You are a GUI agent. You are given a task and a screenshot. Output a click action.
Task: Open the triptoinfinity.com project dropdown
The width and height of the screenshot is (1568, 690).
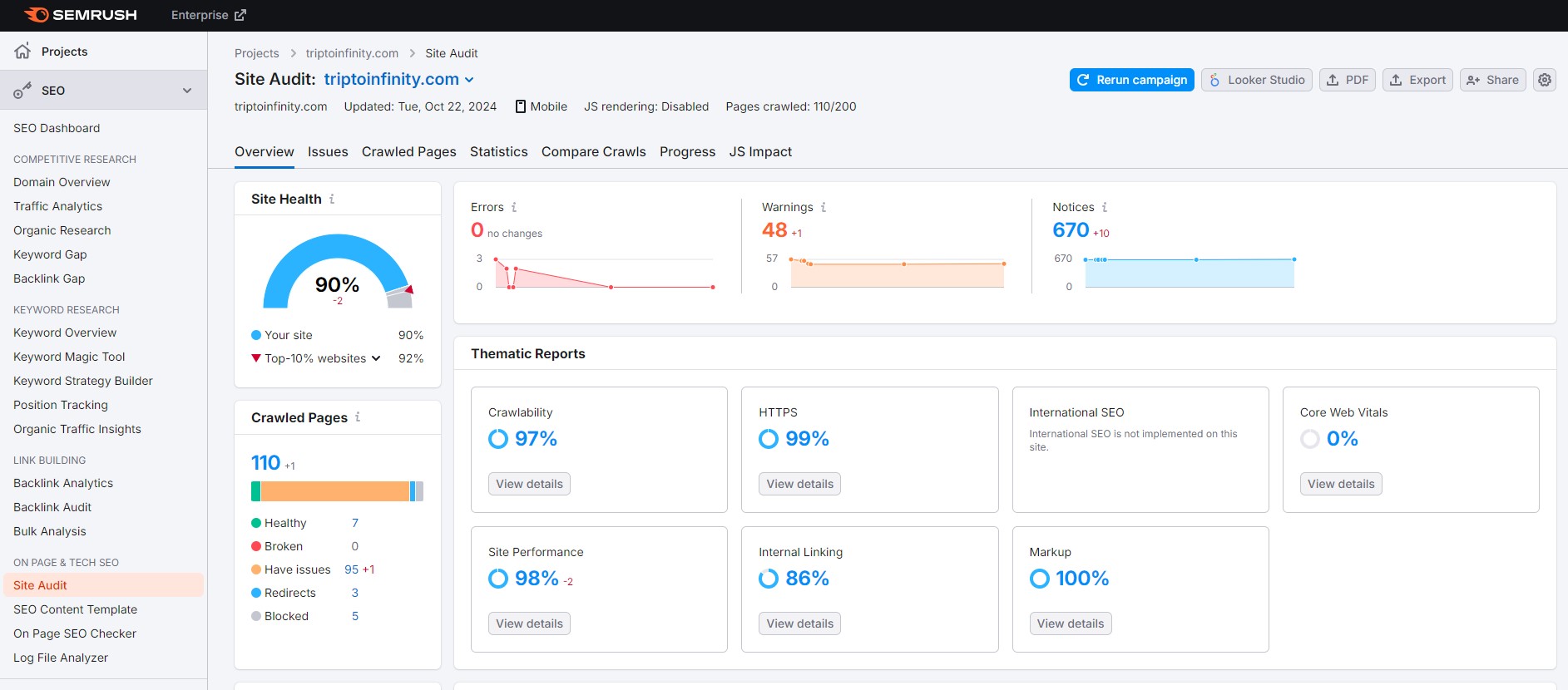point(399,79)
